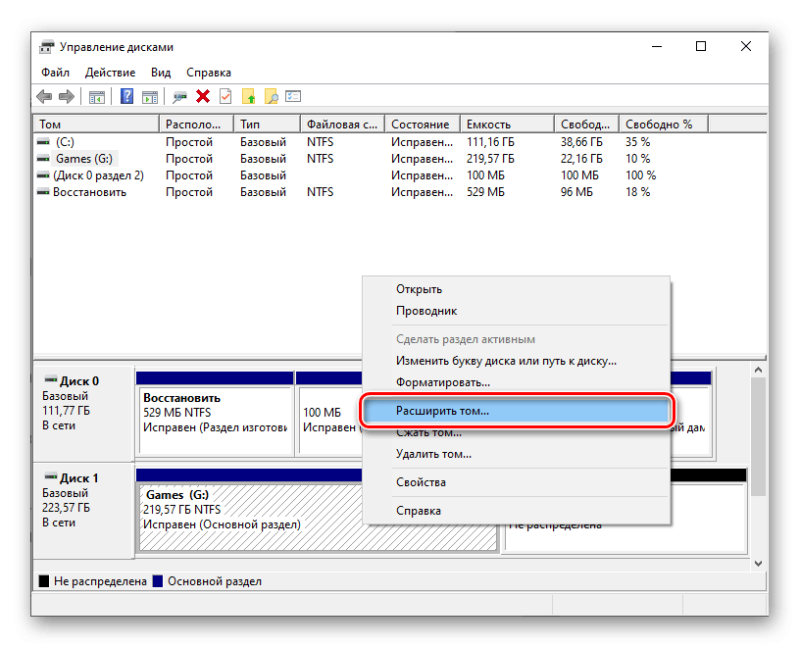Click the drive icon beside Восстановить in list
The image size is (800, 648).
point(43,192)
